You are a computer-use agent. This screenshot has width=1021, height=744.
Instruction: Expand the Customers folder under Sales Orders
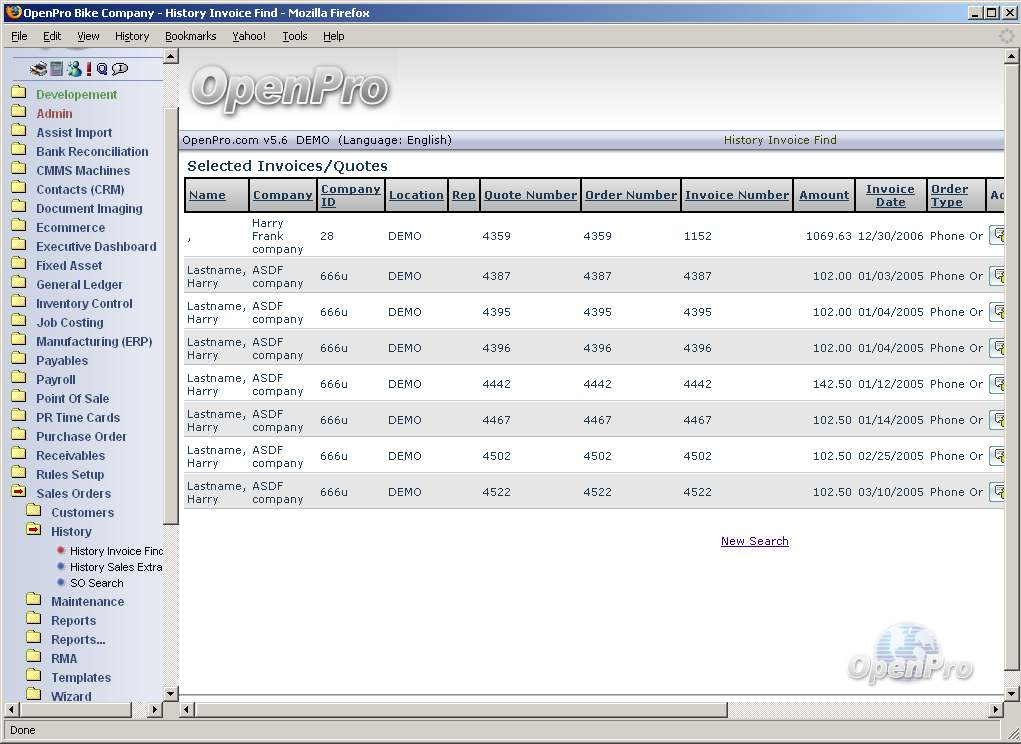coord(34,512)
